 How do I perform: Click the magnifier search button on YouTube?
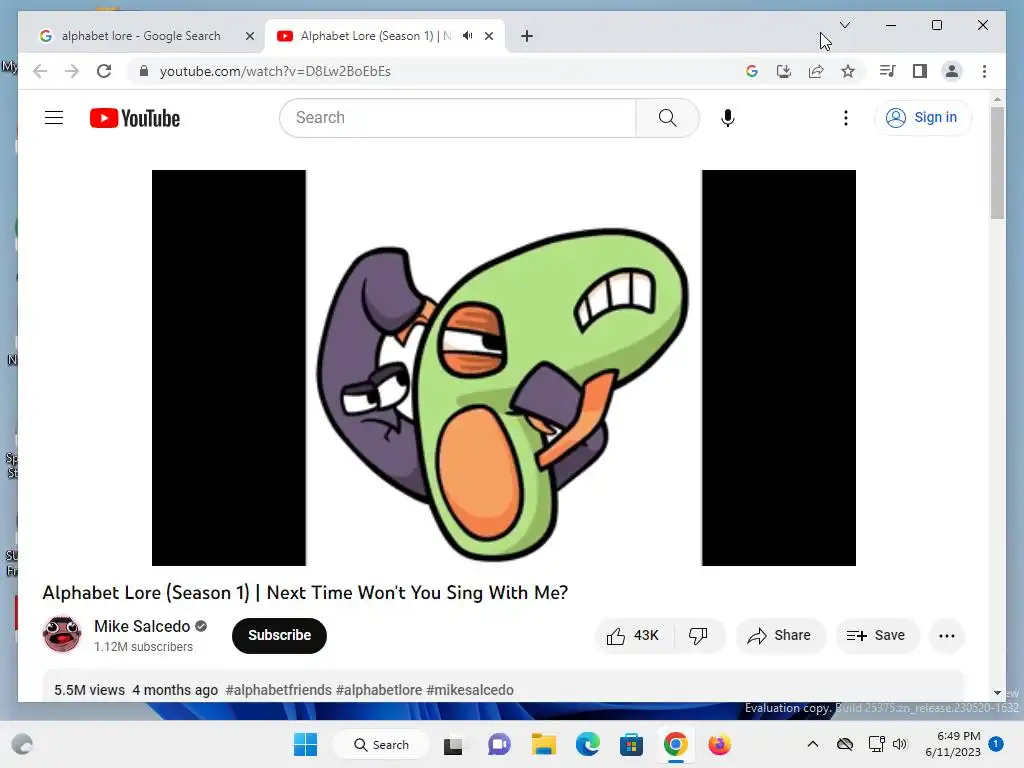pos(667,118)
